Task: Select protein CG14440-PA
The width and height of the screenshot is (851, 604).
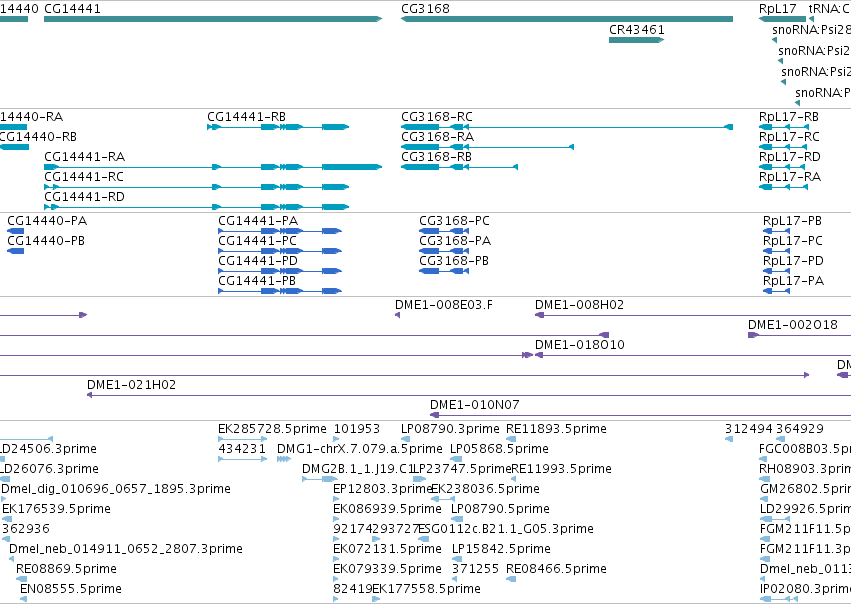Action: (15, 231)
